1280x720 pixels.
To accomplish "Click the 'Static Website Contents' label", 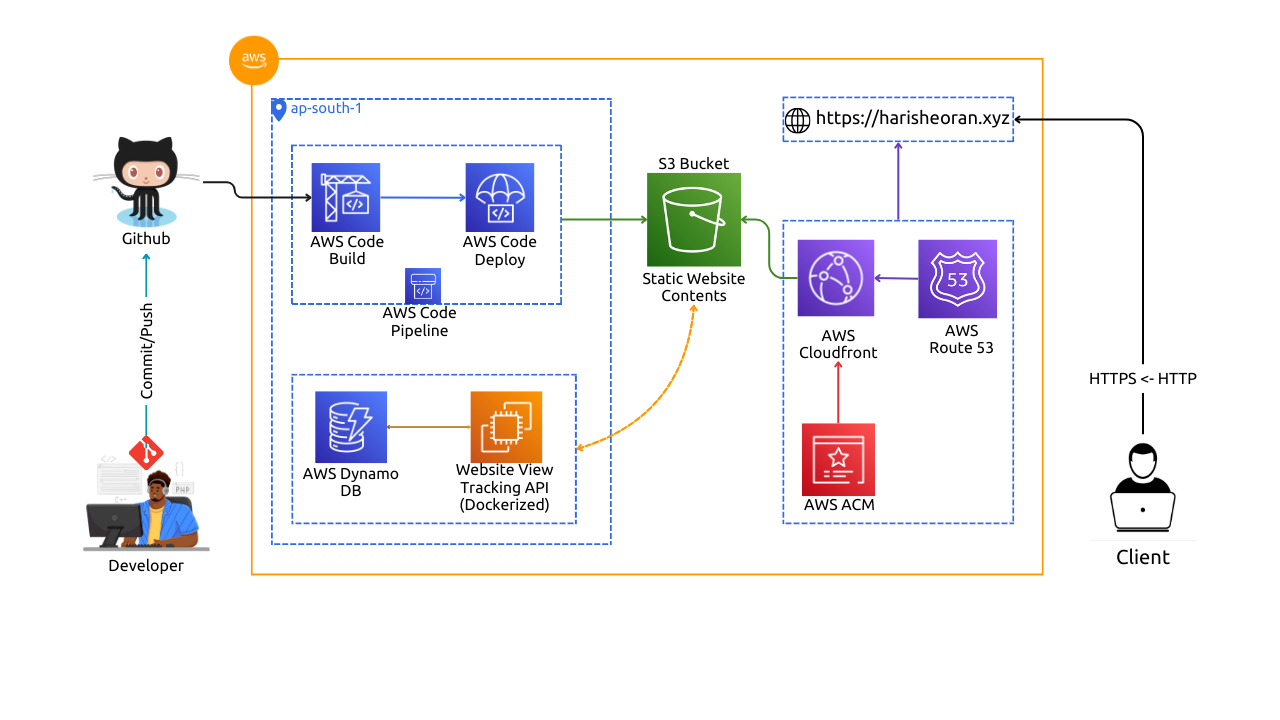I will point(694,287).
